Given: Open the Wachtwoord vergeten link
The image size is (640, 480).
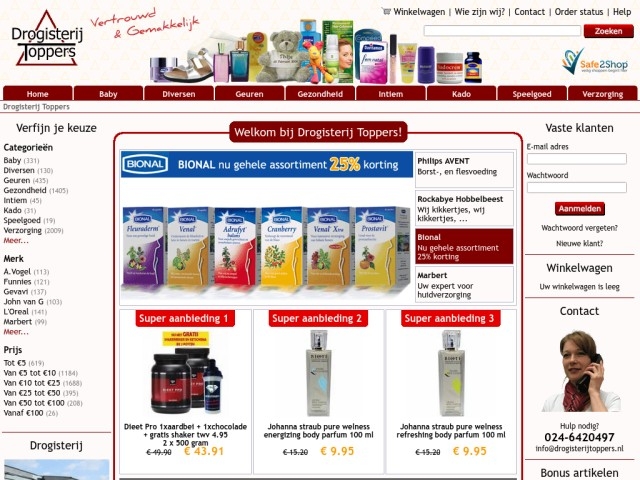Looking at the screenshot, I should [x=579, y=228].
